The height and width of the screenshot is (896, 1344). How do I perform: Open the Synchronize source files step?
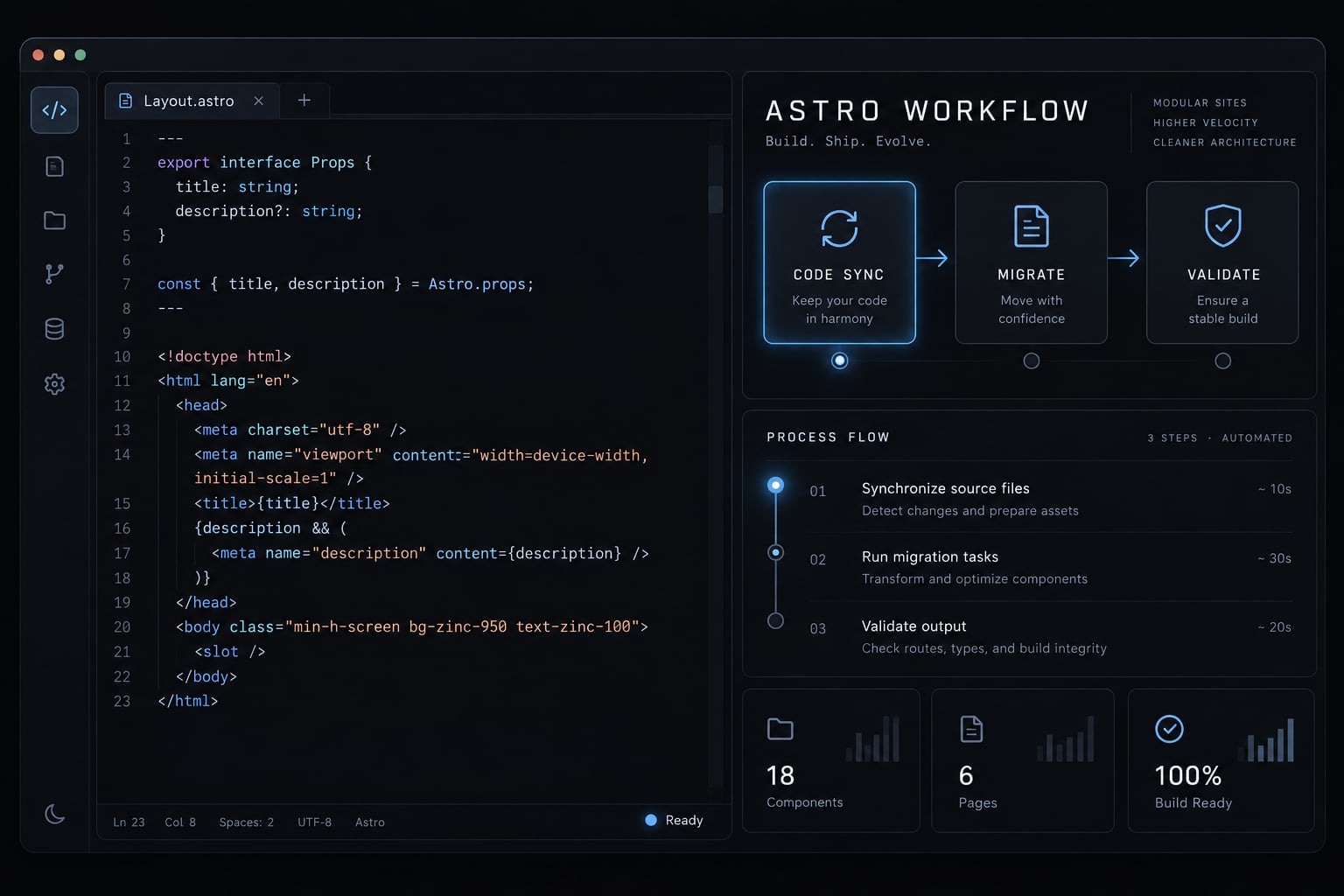click(x=1050, y=499)
